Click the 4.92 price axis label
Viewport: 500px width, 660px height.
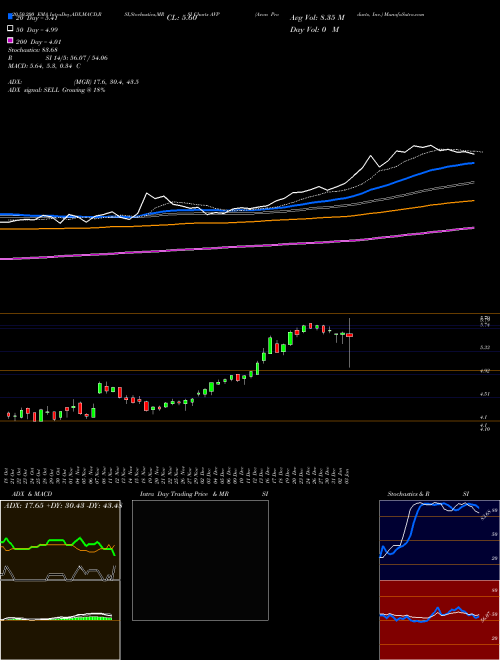point(486,371)
